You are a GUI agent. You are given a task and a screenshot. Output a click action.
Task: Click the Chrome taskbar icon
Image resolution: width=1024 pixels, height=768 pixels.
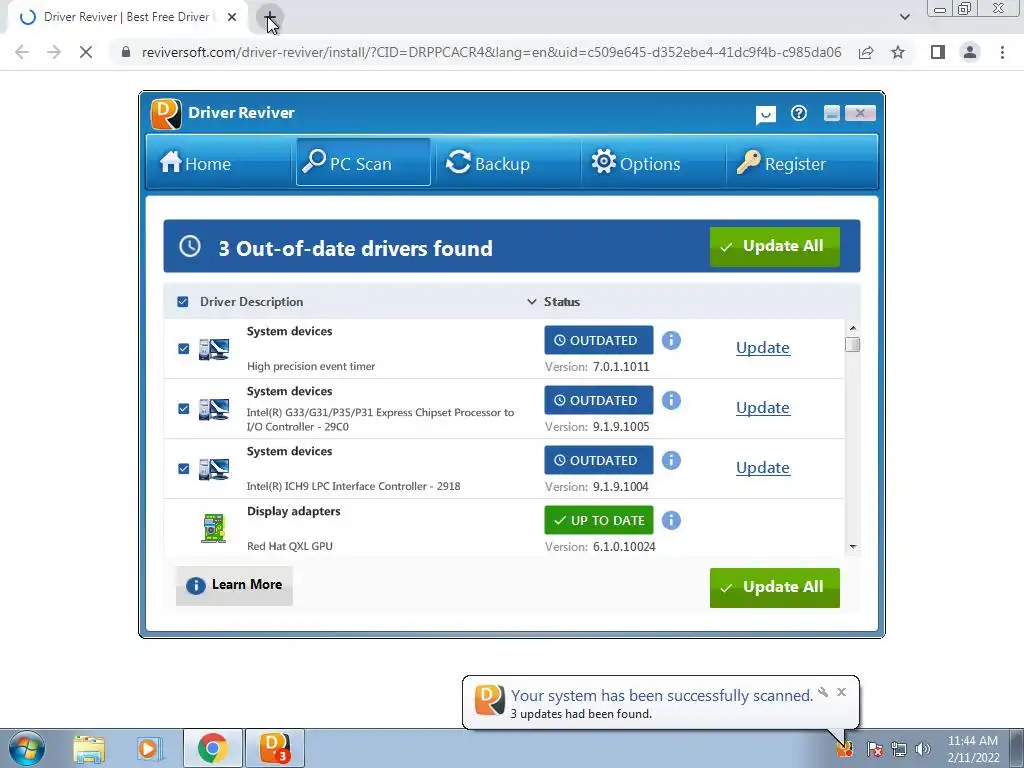tap(212, 748)
